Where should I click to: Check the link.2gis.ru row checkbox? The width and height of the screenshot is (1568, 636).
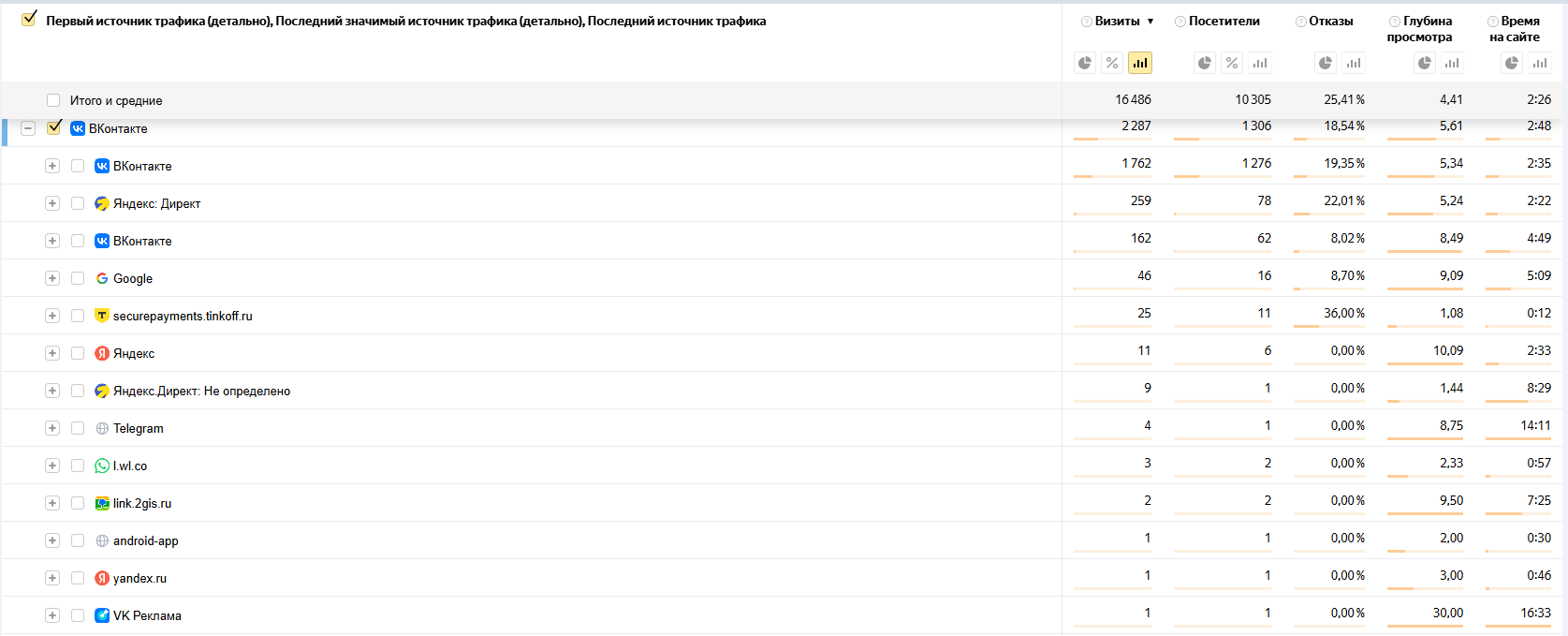[78, 503]
